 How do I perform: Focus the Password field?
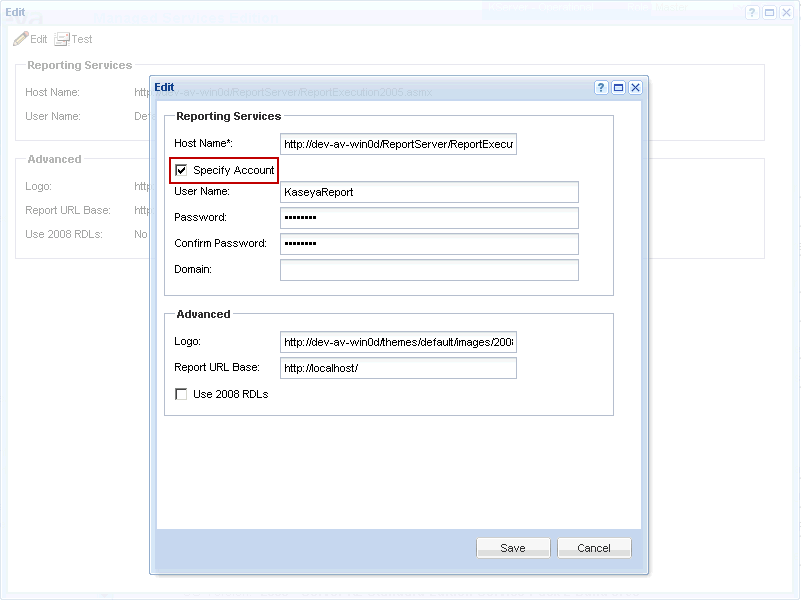click(429, 218)
